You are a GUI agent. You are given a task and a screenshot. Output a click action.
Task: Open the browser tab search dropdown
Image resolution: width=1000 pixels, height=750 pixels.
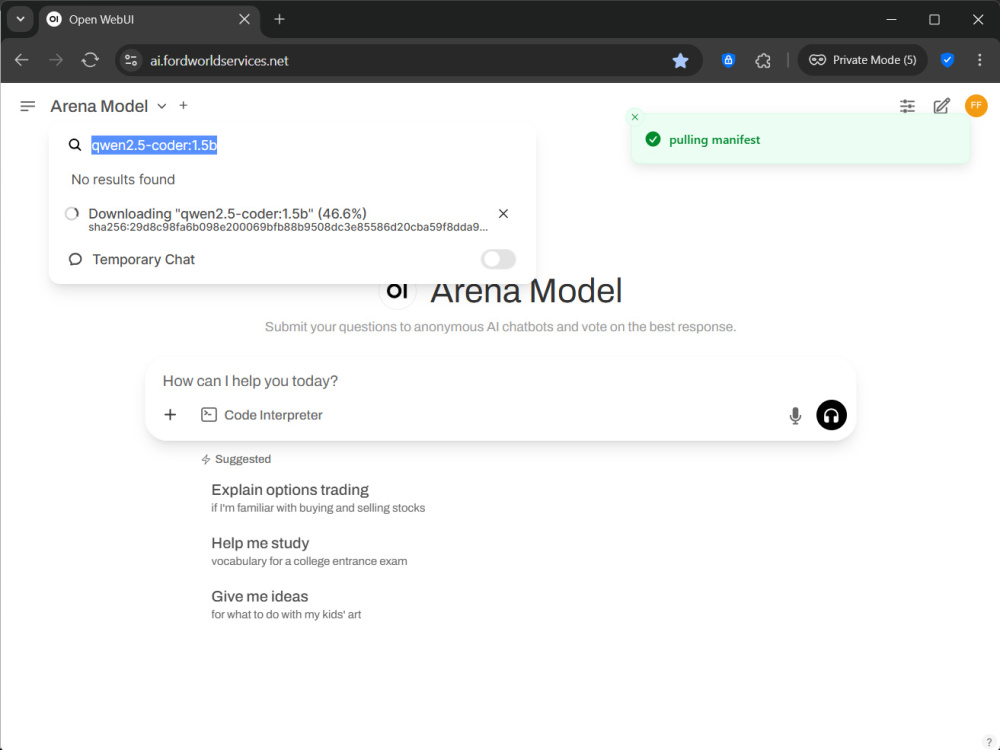coord(20,19)
